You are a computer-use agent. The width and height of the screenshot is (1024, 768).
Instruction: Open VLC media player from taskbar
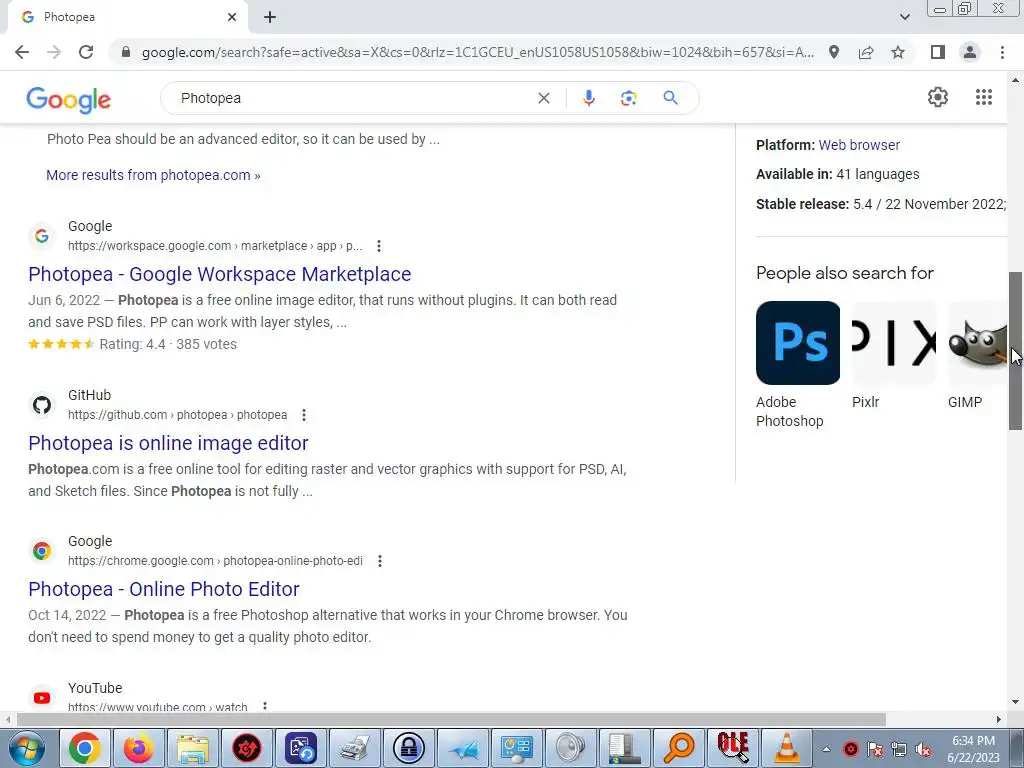[787, 748]
